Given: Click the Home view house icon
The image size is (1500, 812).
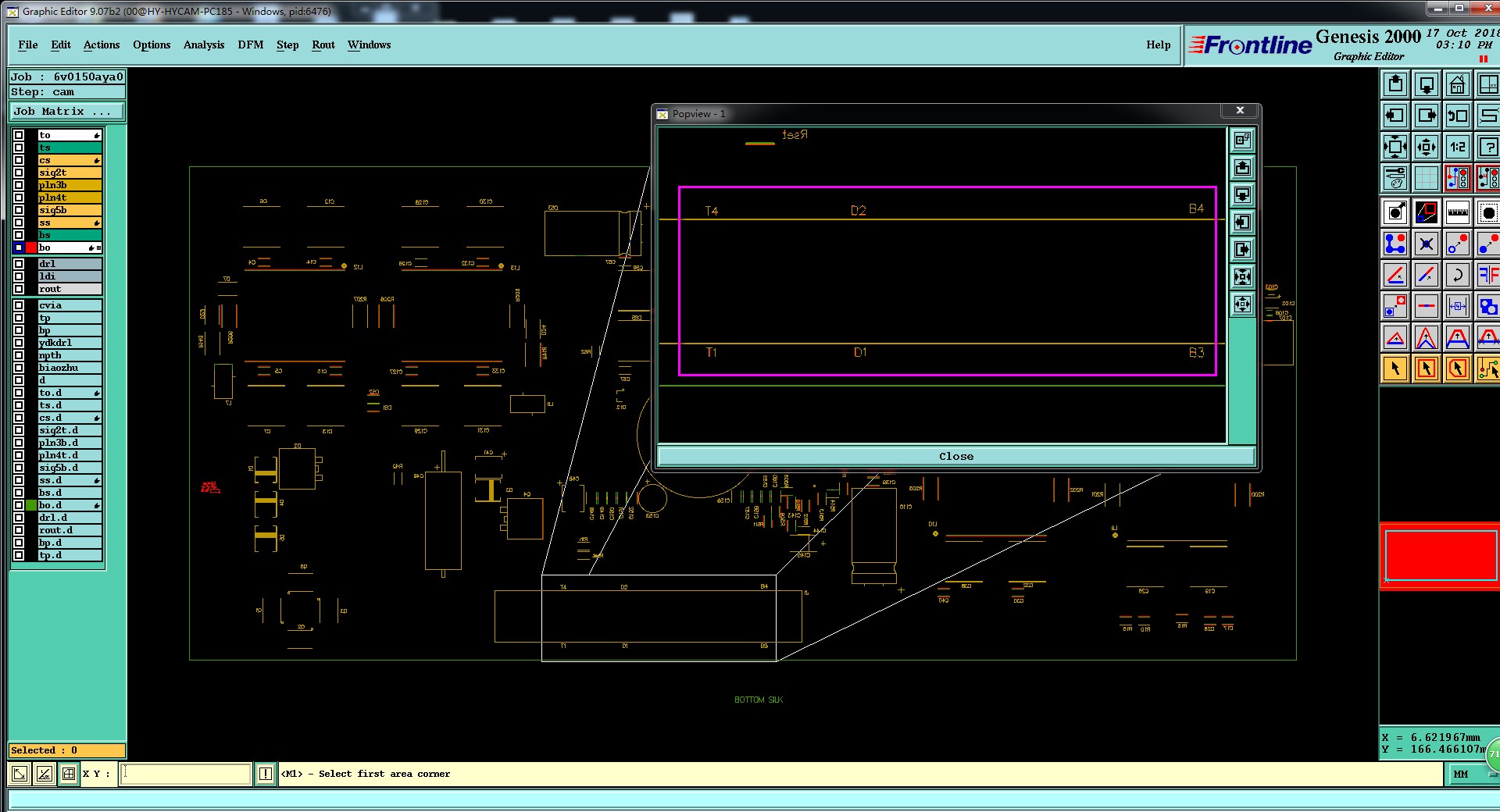Looking at the screenshot, I should (1457, 84).
